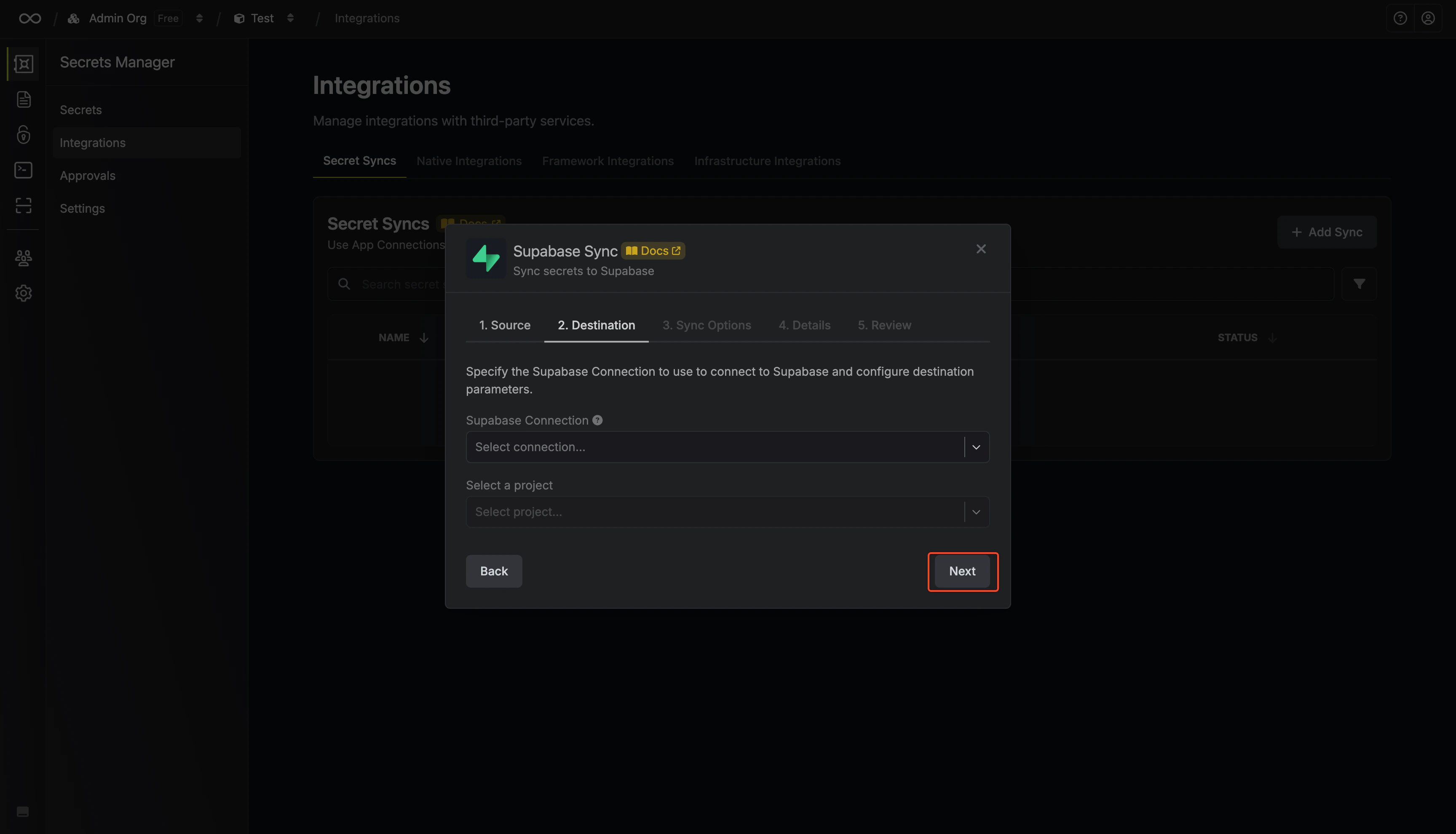Switch to Framework Integrations tab

point(608,161)
